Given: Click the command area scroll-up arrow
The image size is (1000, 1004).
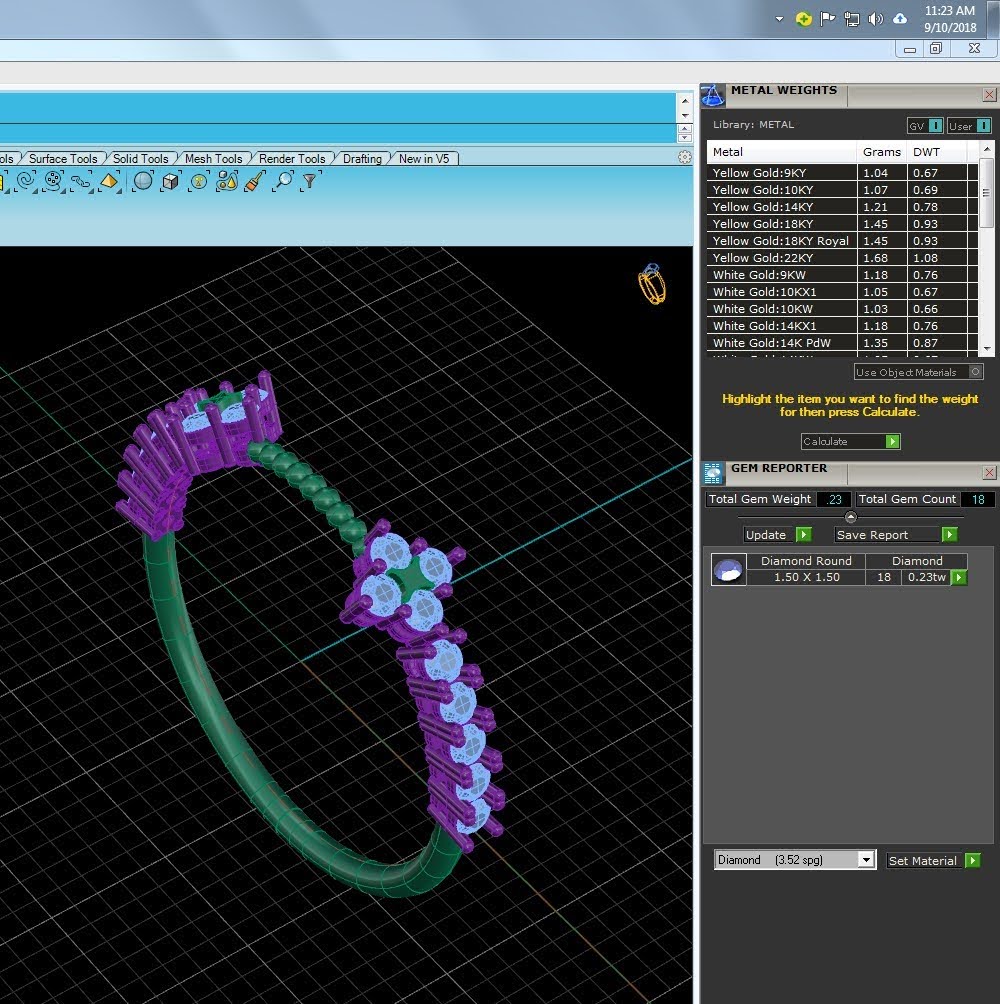Looking at the screenshot, I should (685, 101).
